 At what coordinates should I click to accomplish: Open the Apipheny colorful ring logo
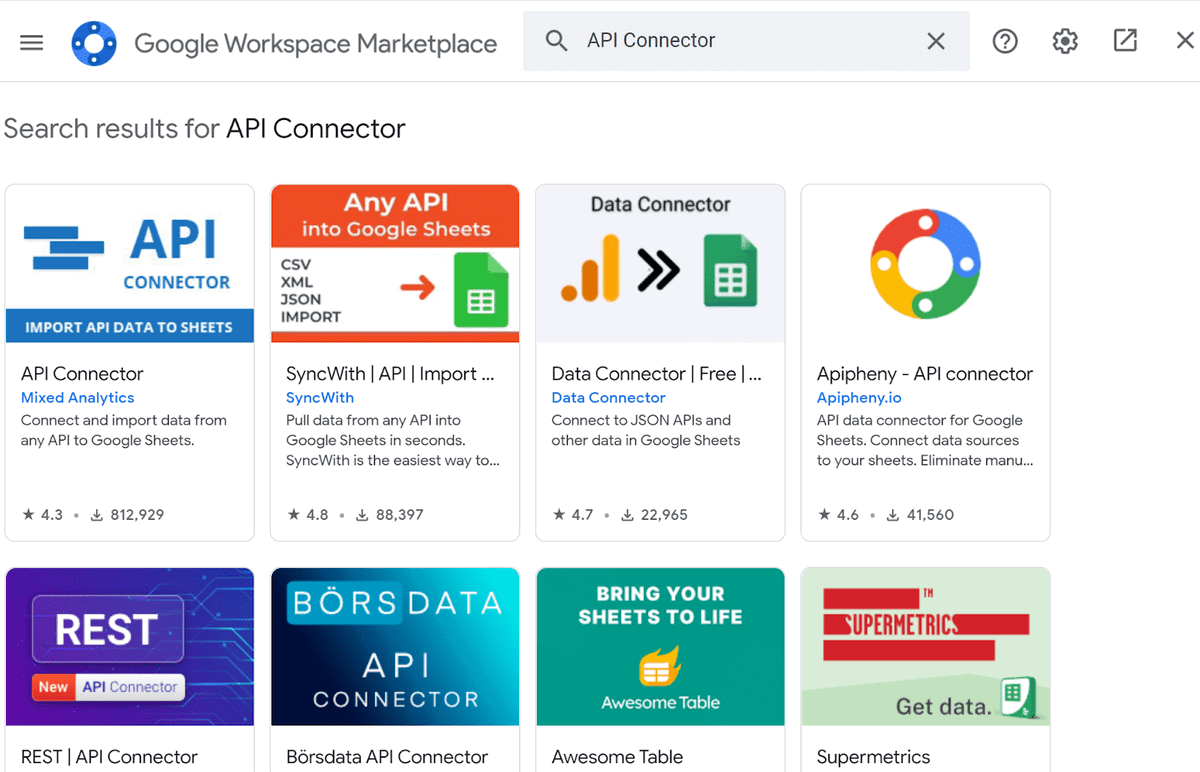point(925,263)
